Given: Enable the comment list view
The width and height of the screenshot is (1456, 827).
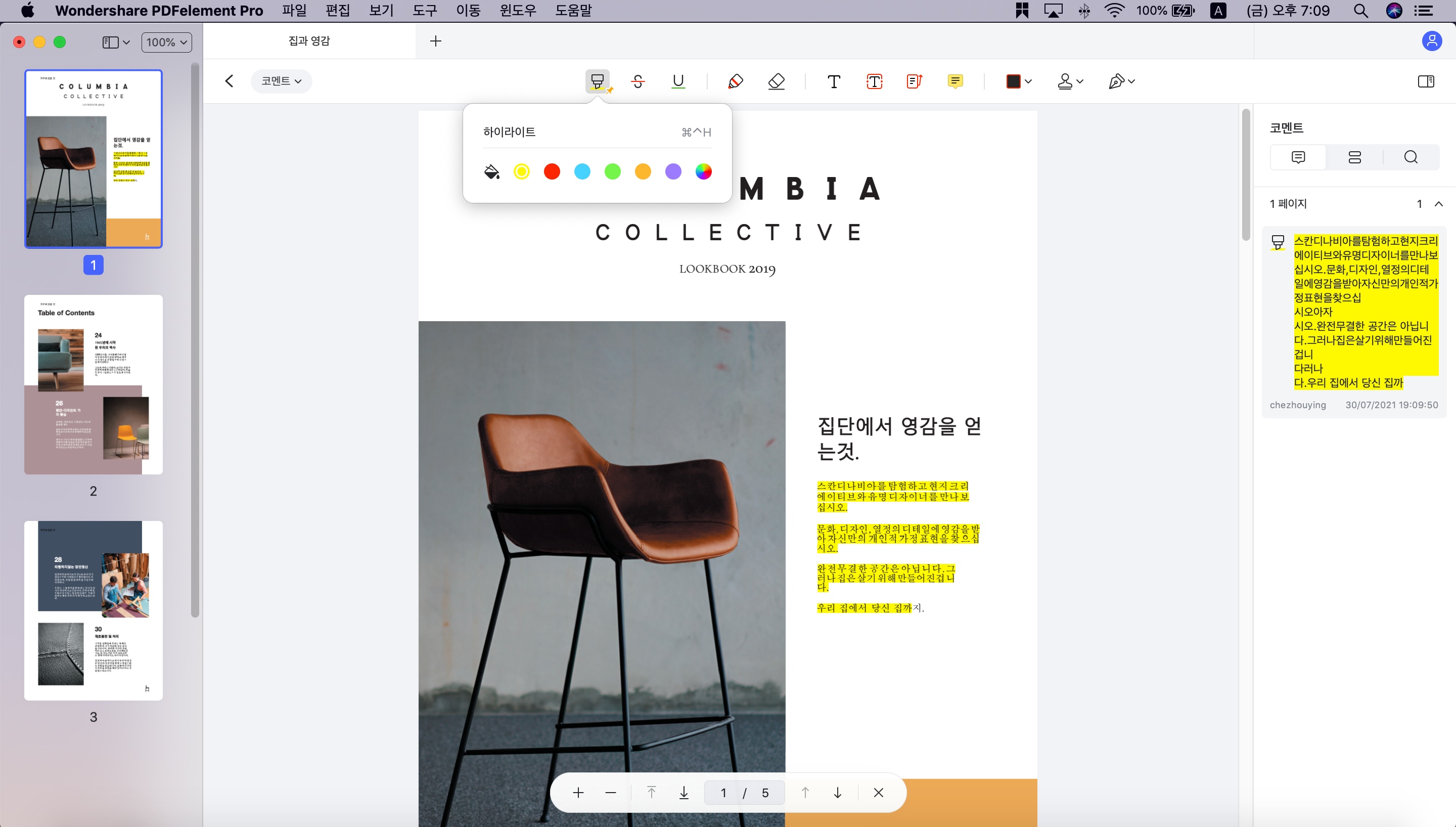Looking at the screenshot, I should click(1354, 156).
